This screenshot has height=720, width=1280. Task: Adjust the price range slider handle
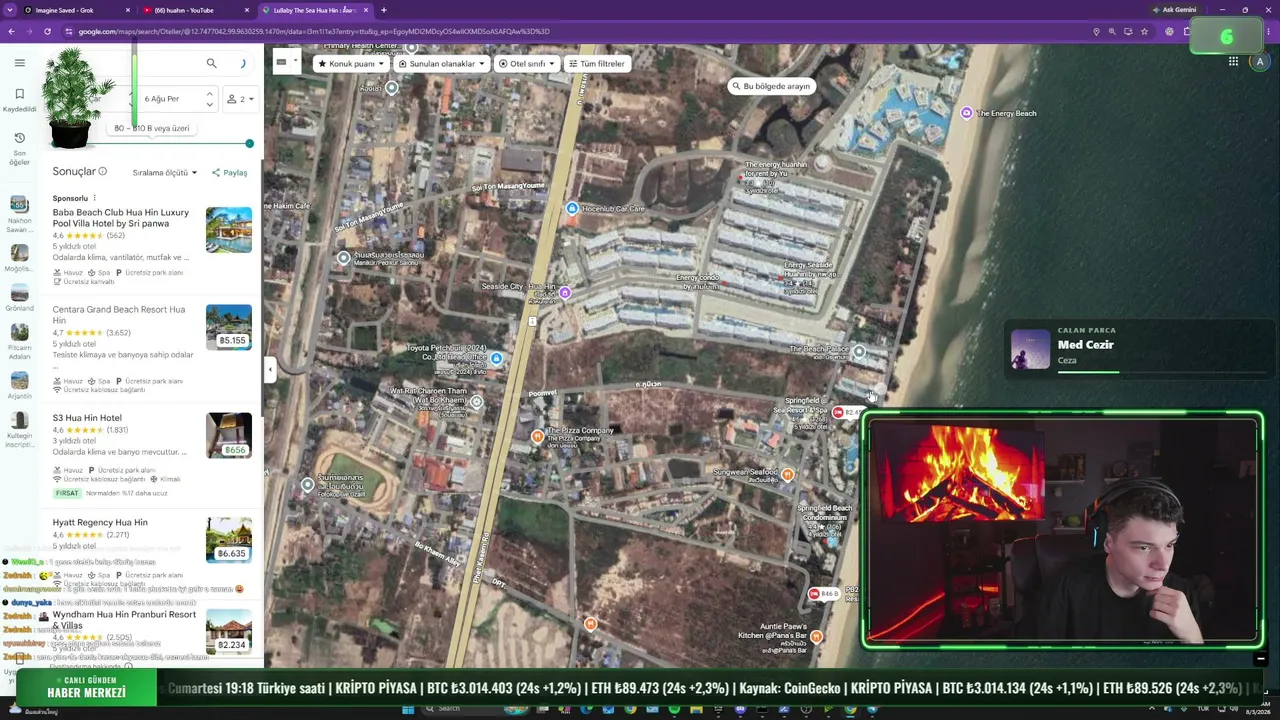coord(249,144)
